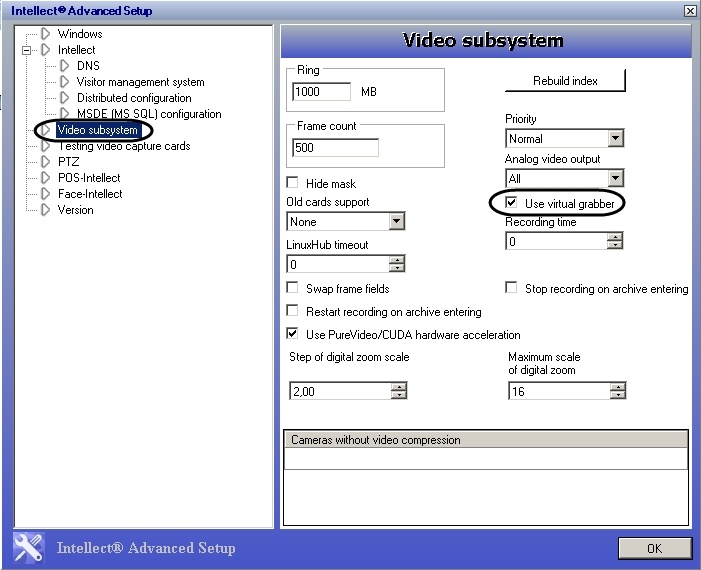
Task: Open Face-Intellect settings page
Action: pos(90,194)
